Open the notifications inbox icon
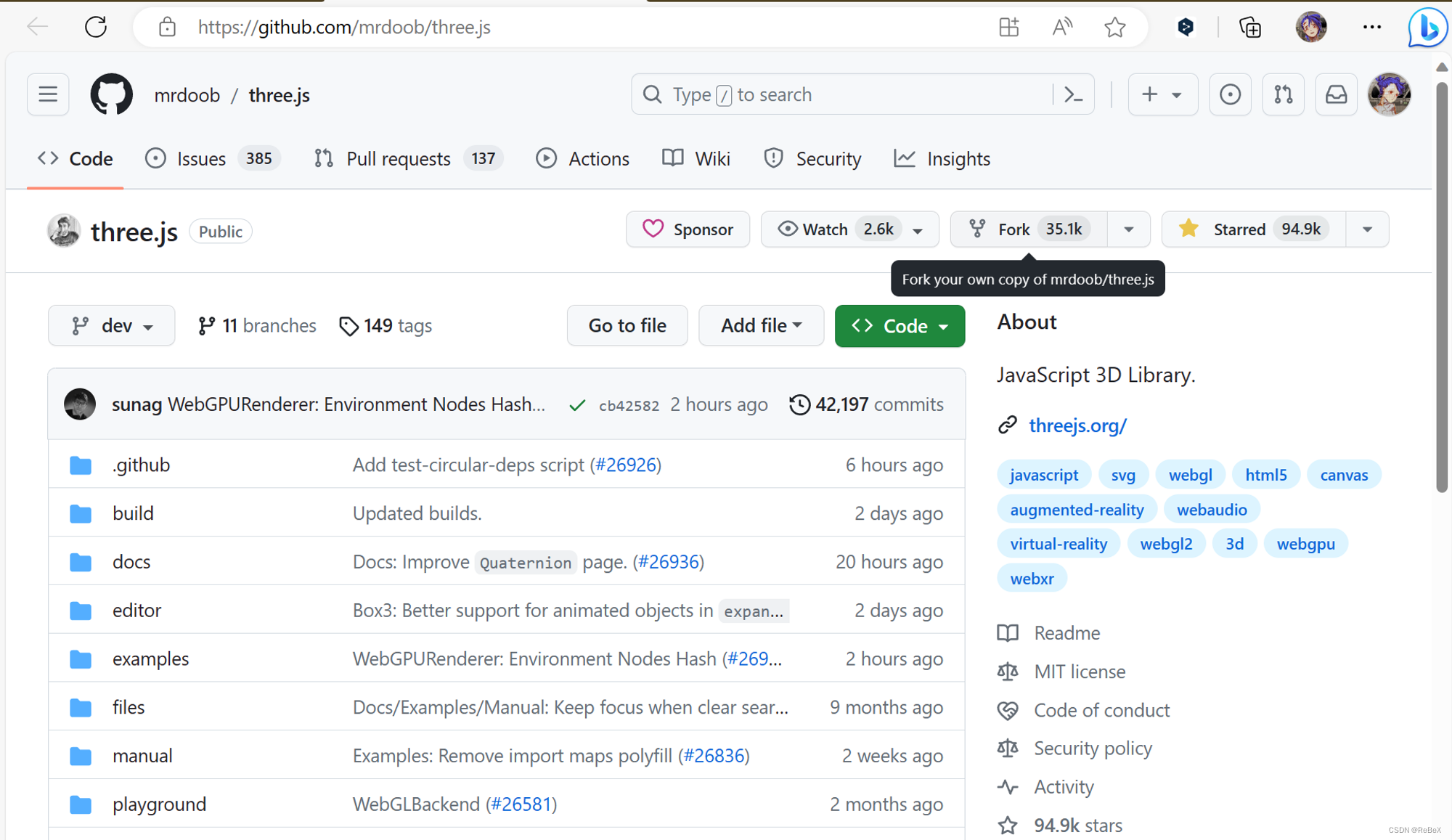This screenshot has height=840, width=1452. pyautogui.click(x=1336, y=94)
